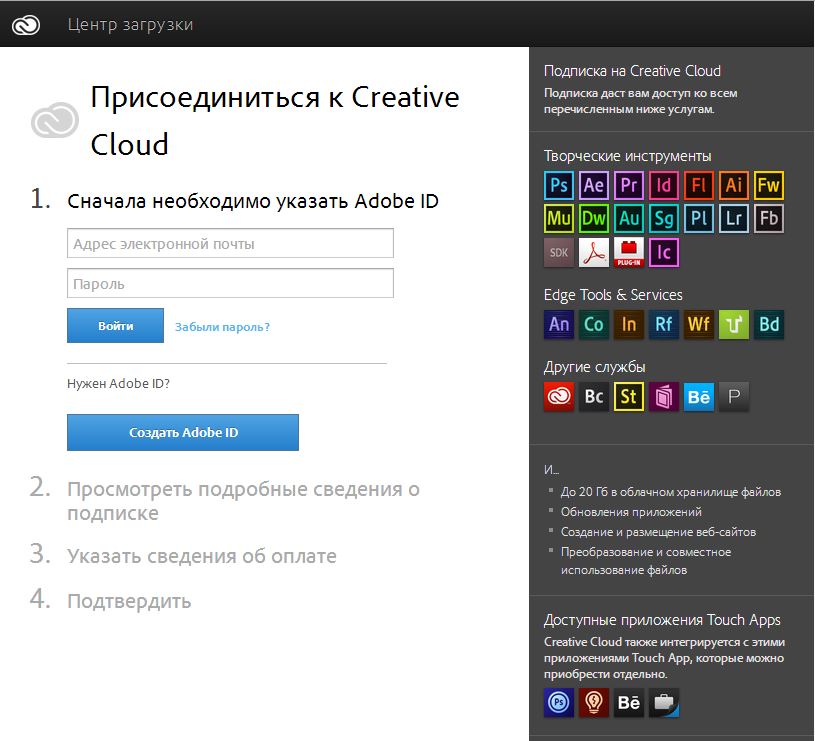Select the Photoshop Touch app icon
This screenshot has height=741, width=815.
(x=559, y=703)
